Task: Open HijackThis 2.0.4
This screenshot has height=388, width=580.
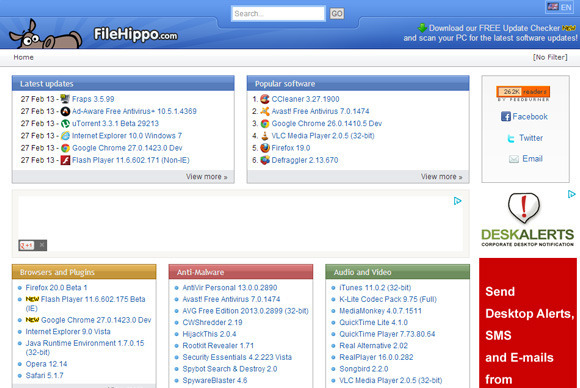Action: click(x=209, y=334)
